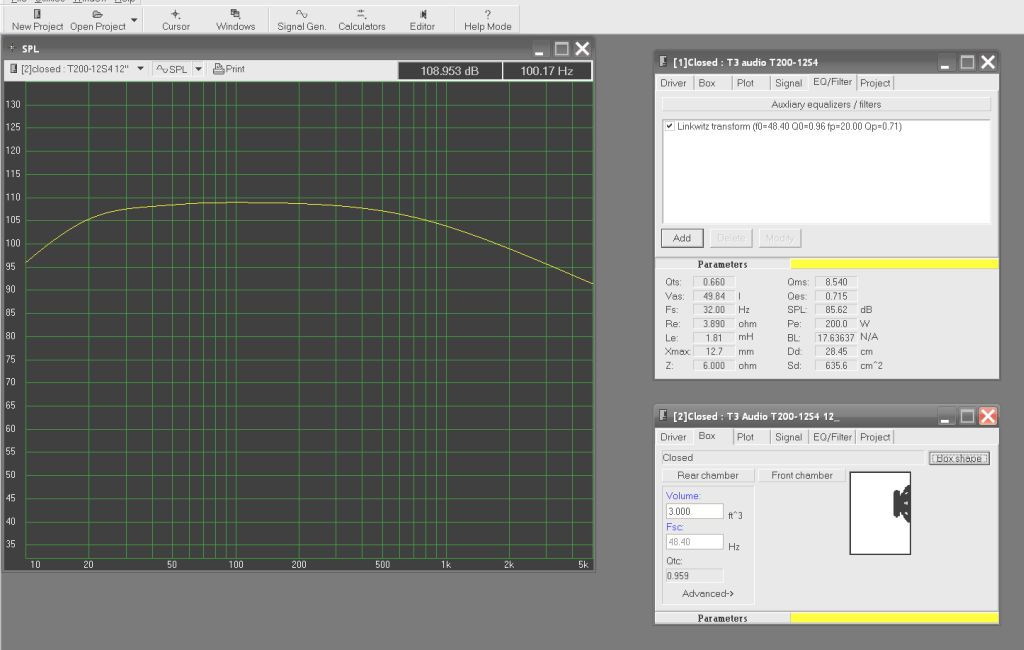
Task: Switch to Driver tab in window [2]Closed
Action: 673,437
